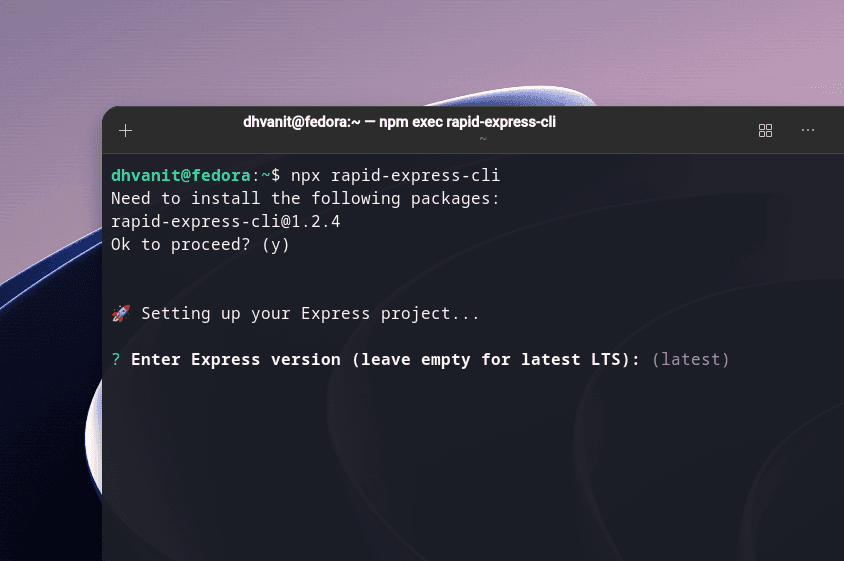
Task: Click the 'Enter Express version' prompt text
Action: pyautogui.click(x=235, y=359)
